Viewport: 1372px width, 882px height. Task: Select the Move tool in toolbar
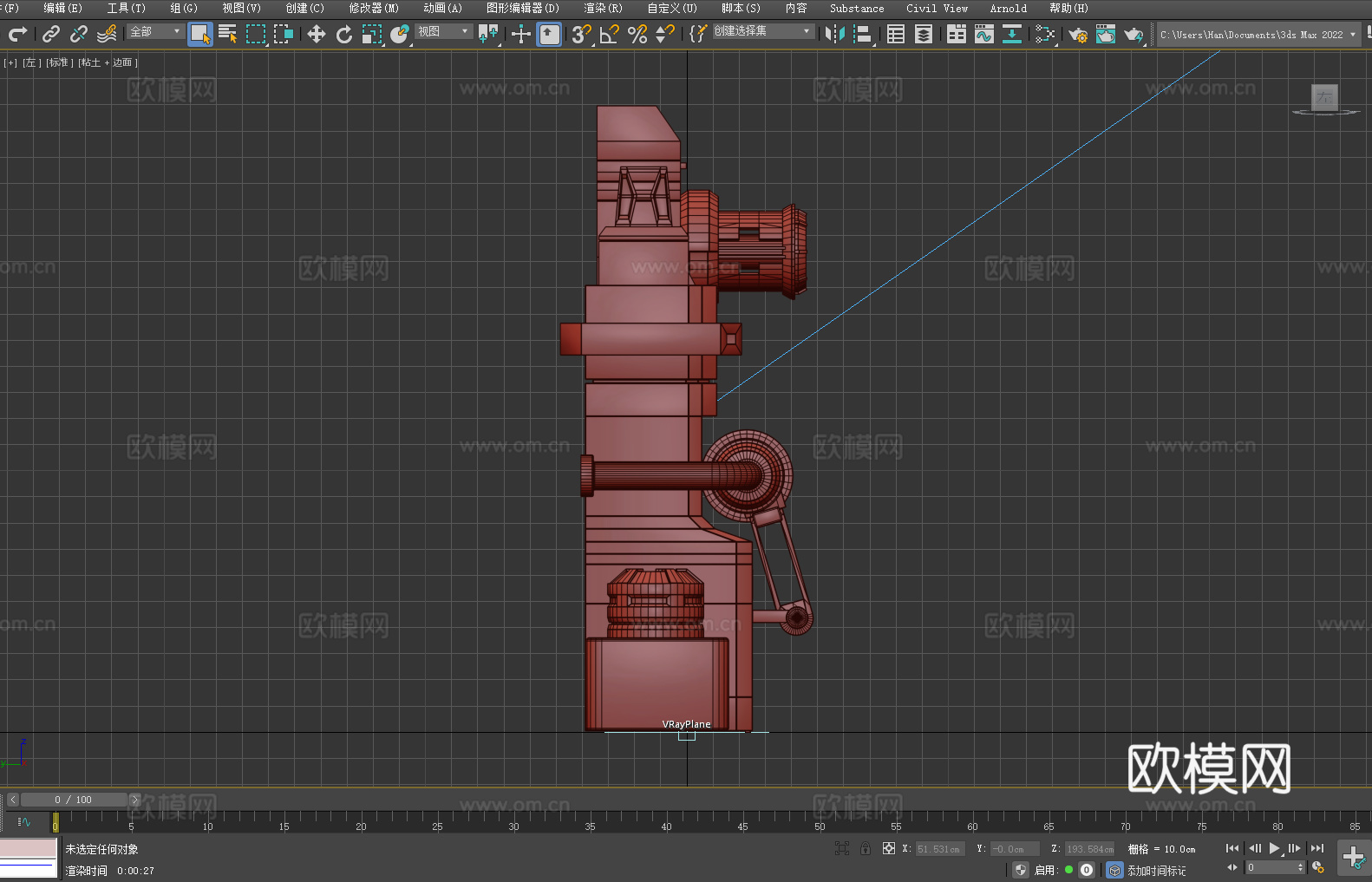[x=317, y=35]
